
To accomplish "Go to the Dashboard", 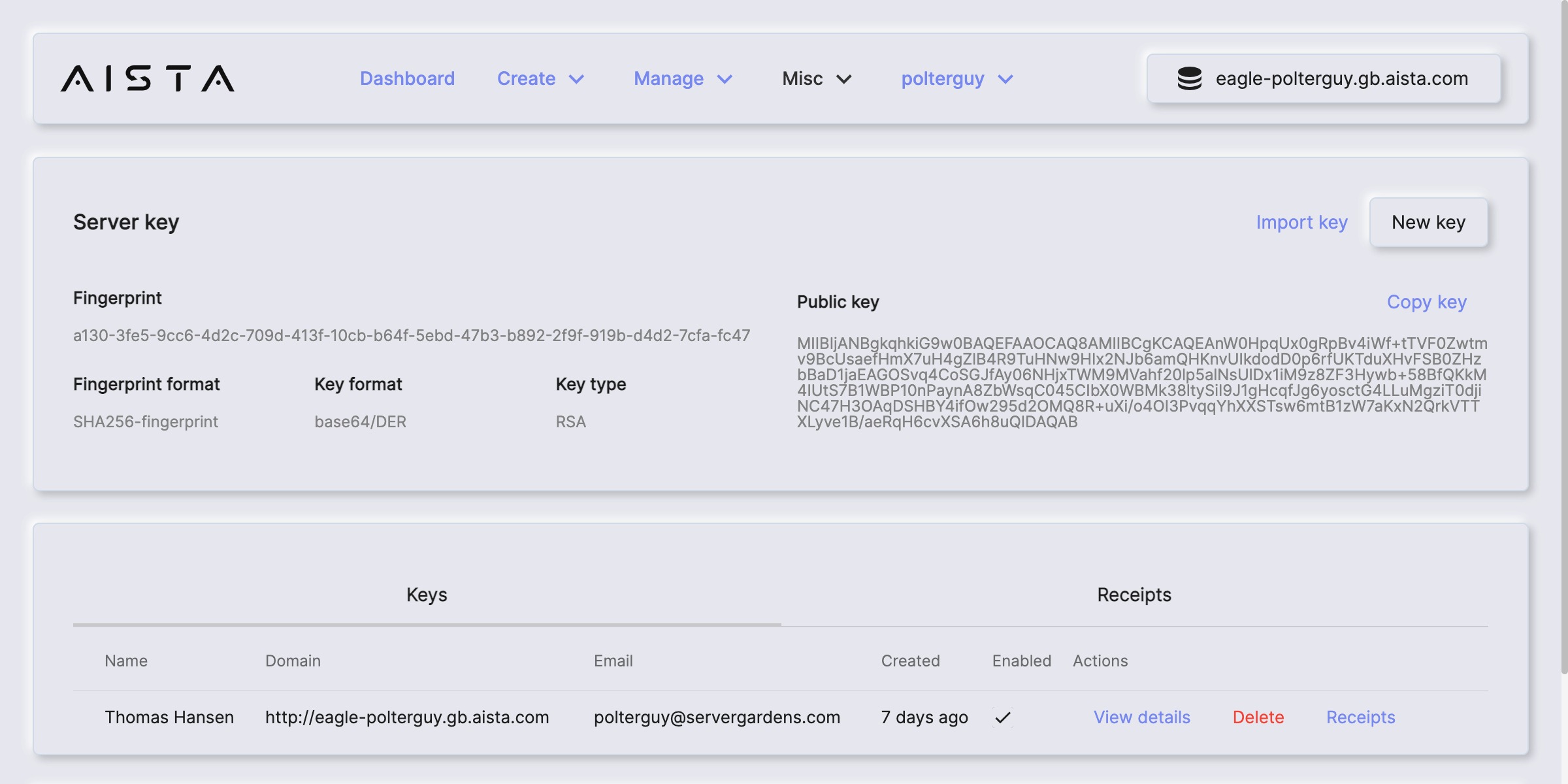I will (x=407, y=78).
